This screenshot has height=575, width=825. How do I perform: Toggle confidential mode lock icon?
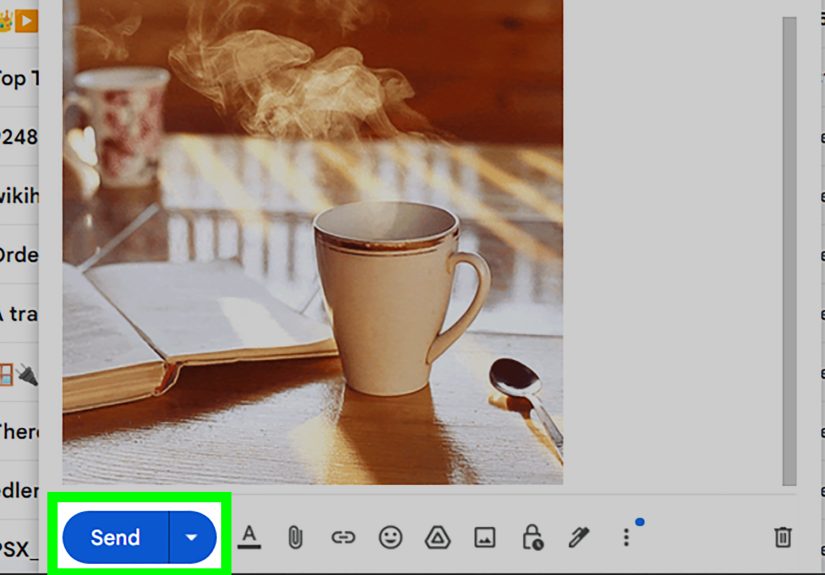tap(532, 537)
